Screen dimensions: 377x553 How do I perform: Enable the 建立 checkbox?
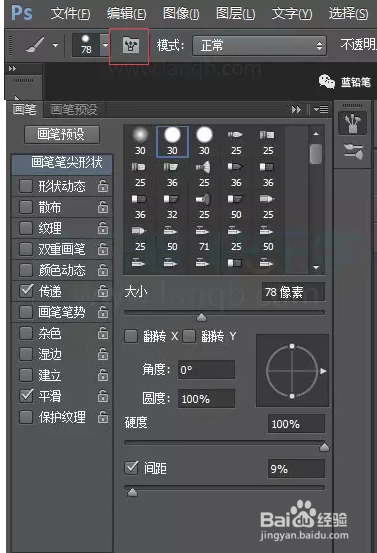tap(26, 375)
